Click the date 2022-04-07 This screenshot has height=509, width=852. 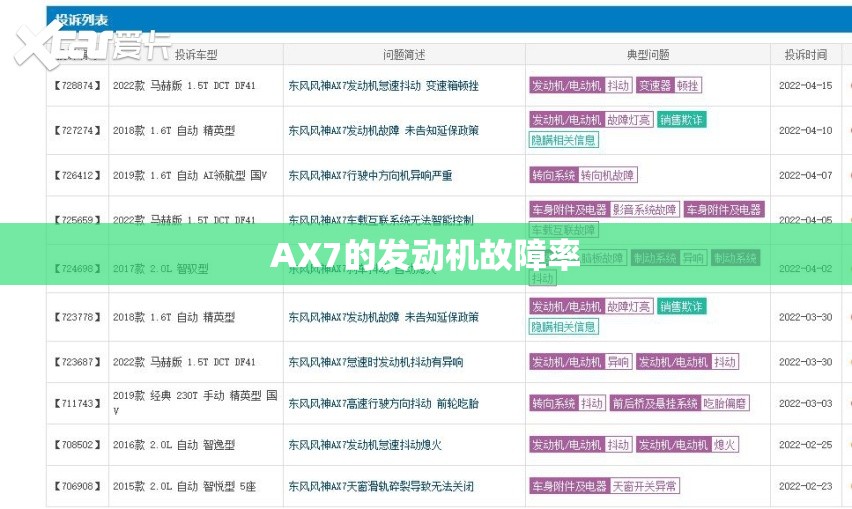click(x=805, y=175)
